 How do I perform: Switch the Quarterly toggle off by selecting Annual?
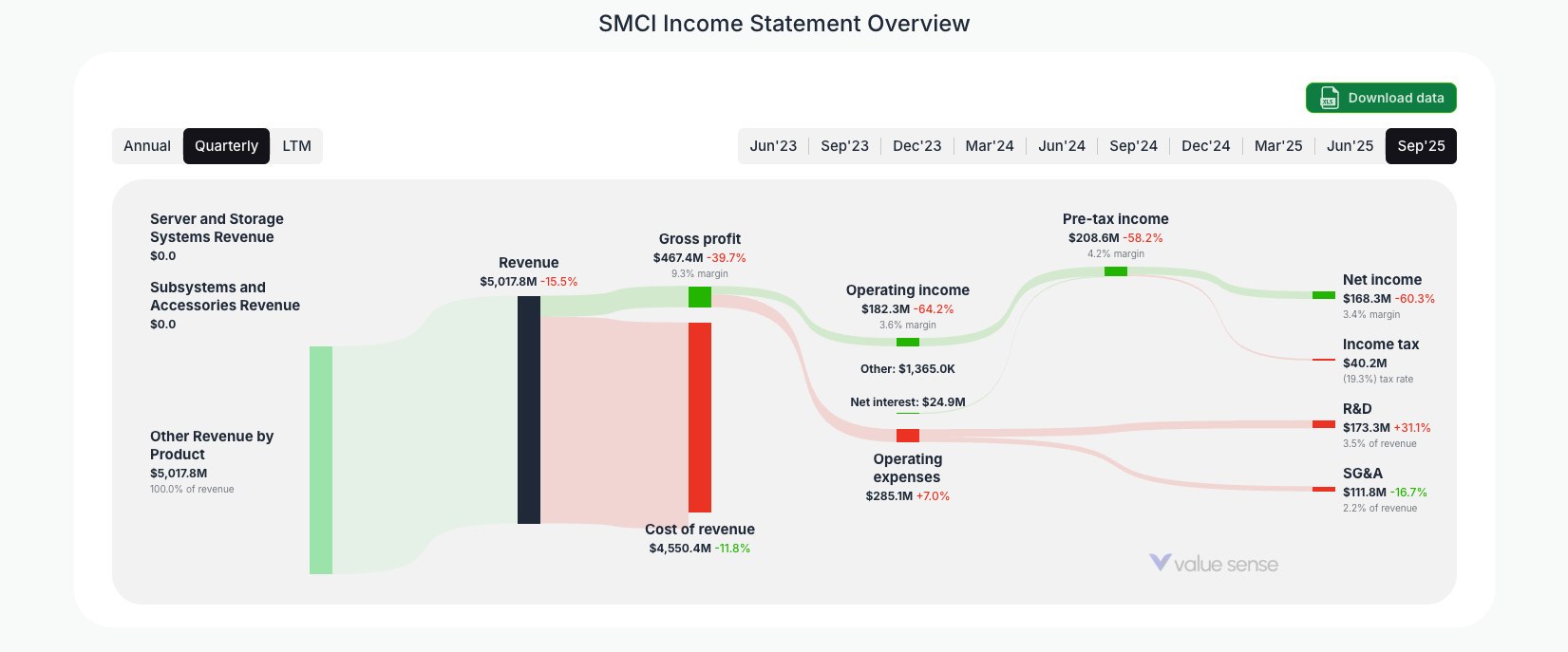[147, 145]
